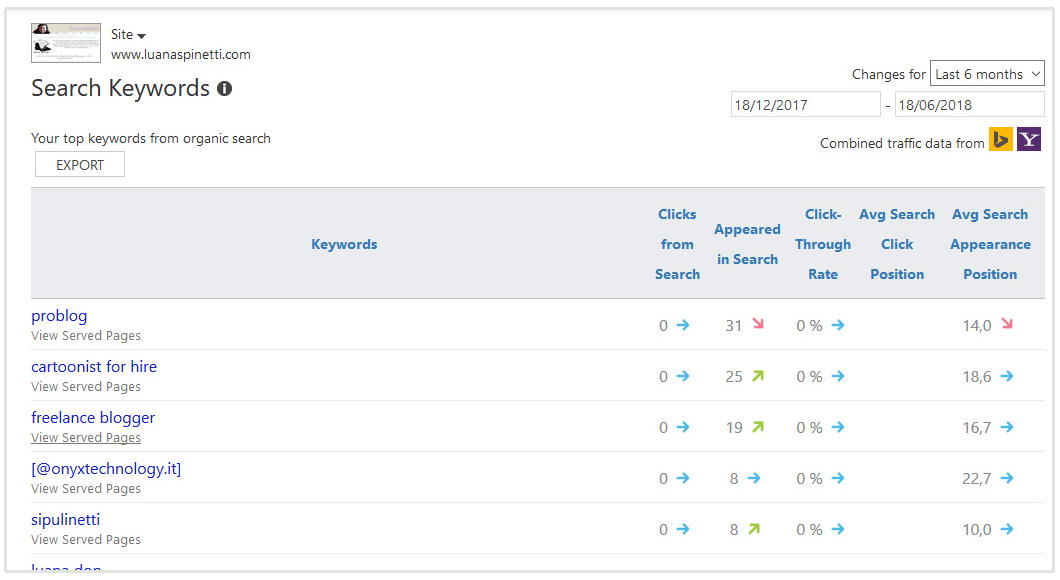Viewport: 1060px width, 580px height.
Task: Click the EXPORT button
Action: click(x=79, y=164)
